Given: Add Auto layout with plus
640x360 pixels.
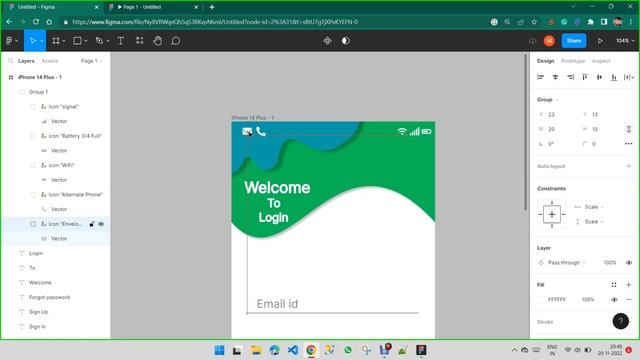Looking at the screenshot, I should tap(629, 166).
